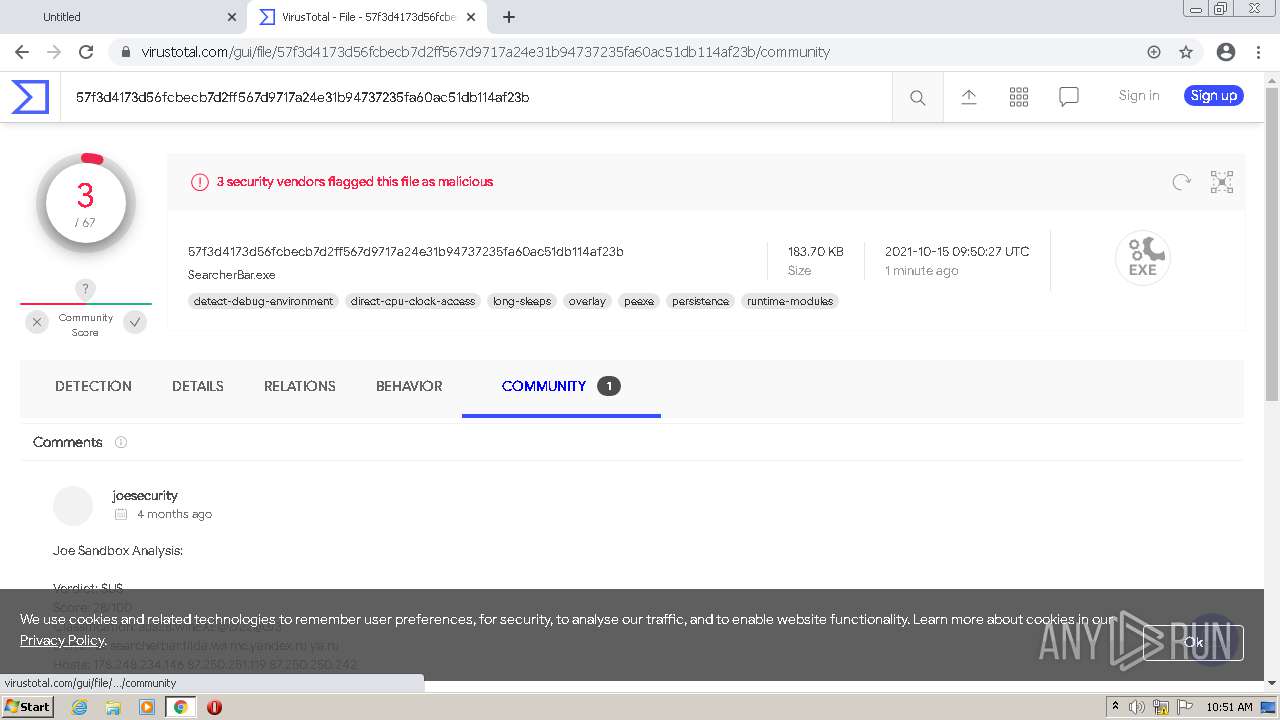Show hidden tray icons arrow

point(1115,707)
